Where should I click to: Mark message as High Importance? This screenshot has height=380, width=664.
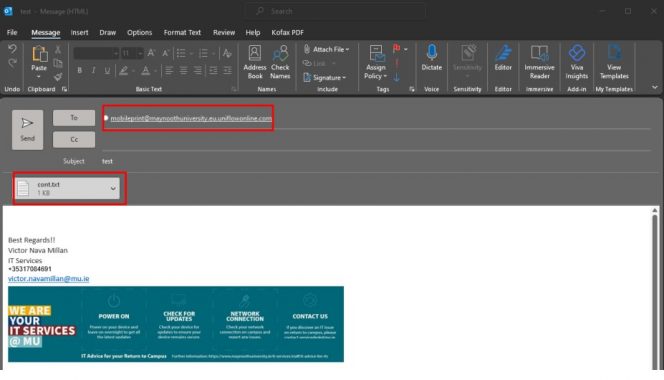(397, 63)
